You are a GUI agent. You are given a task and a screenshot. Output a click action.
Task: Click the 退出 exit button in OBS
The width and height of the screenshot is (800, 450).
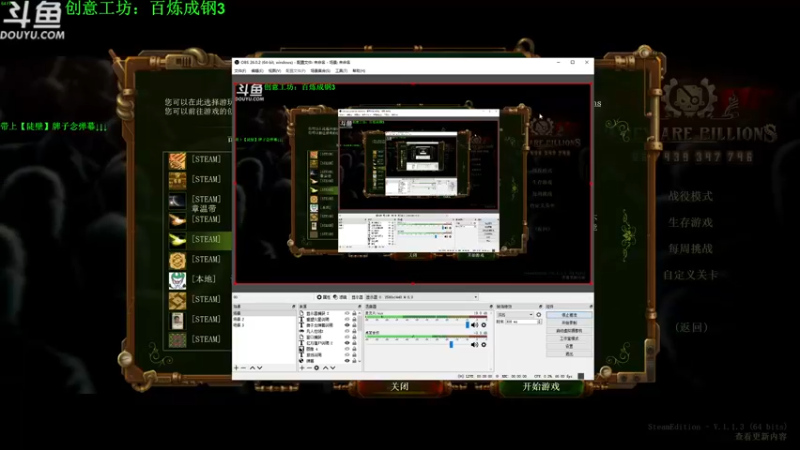569,354
